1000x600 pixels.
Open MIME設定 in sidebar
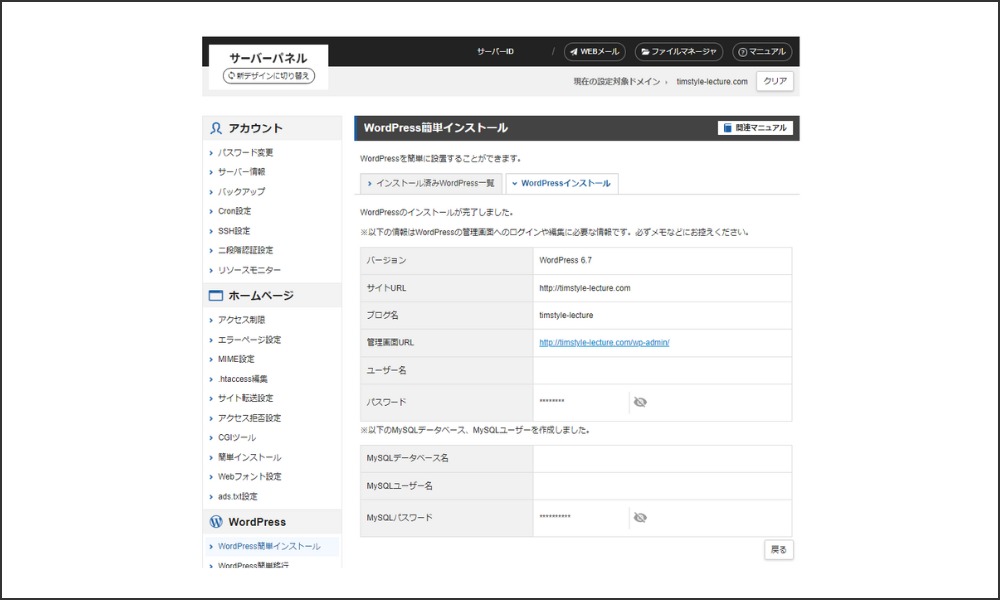point(236,359)
